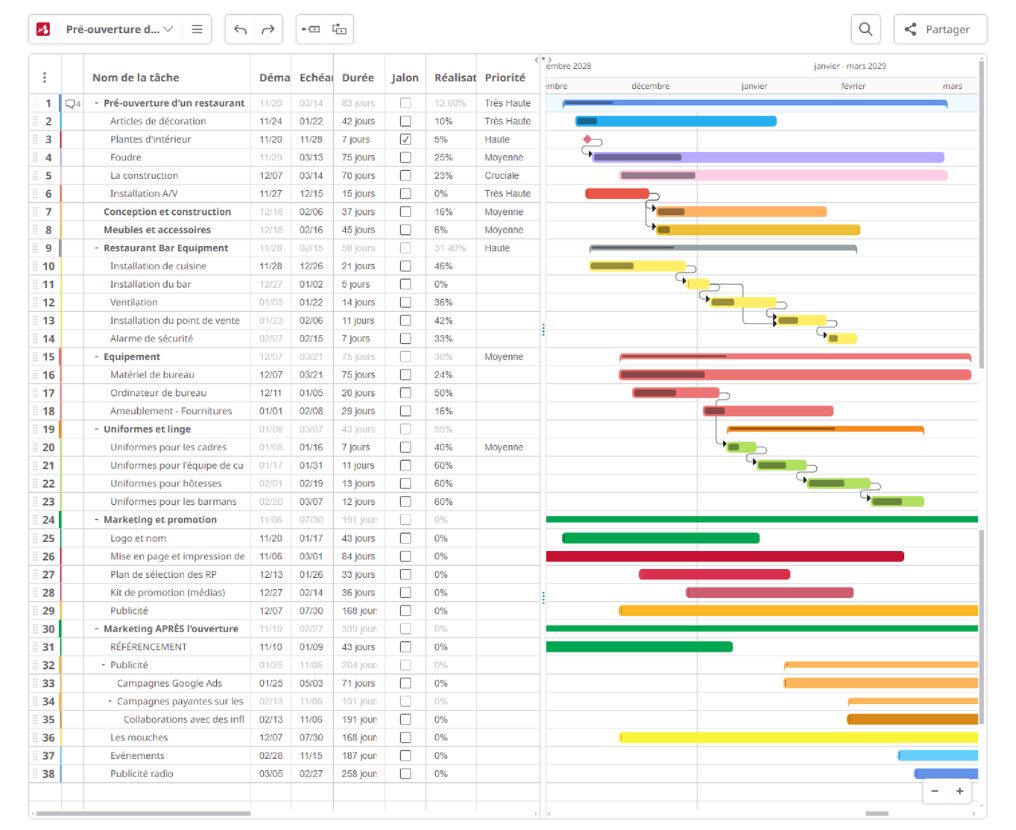This screenshot has width=1016, height=830.
Task: Open the Pré-ouverture project dropdown
Action: (x=119, y=29)
